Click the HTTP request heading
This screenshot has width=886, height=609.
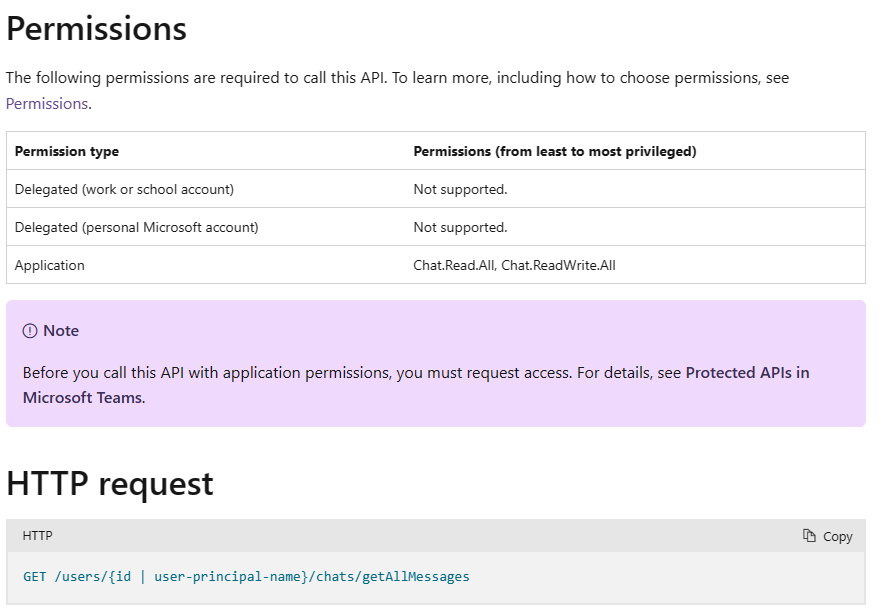click(x=110, y=484)
